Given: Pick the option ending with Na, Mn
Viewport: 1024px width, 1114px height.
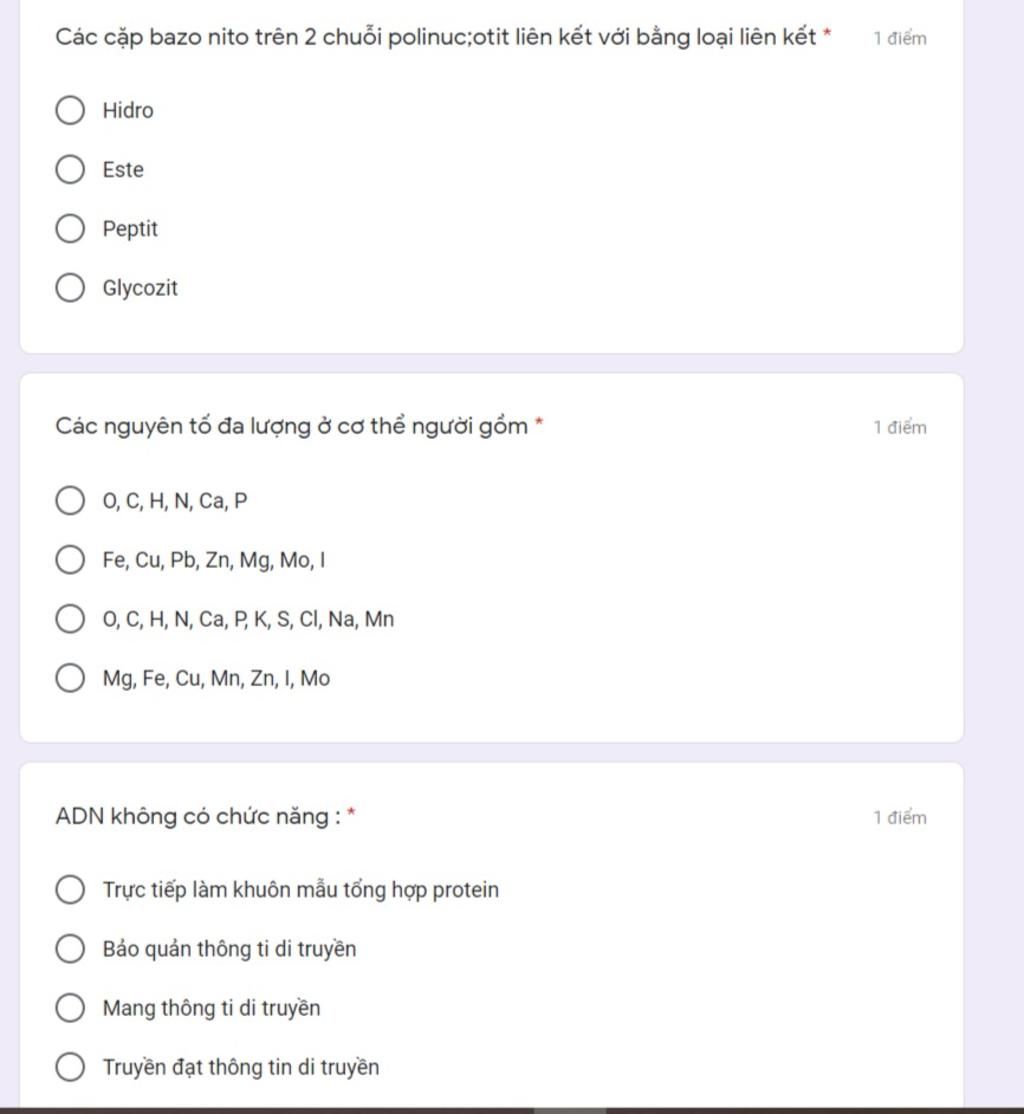Looking at the screenshot, I should (x=70, y=618).
